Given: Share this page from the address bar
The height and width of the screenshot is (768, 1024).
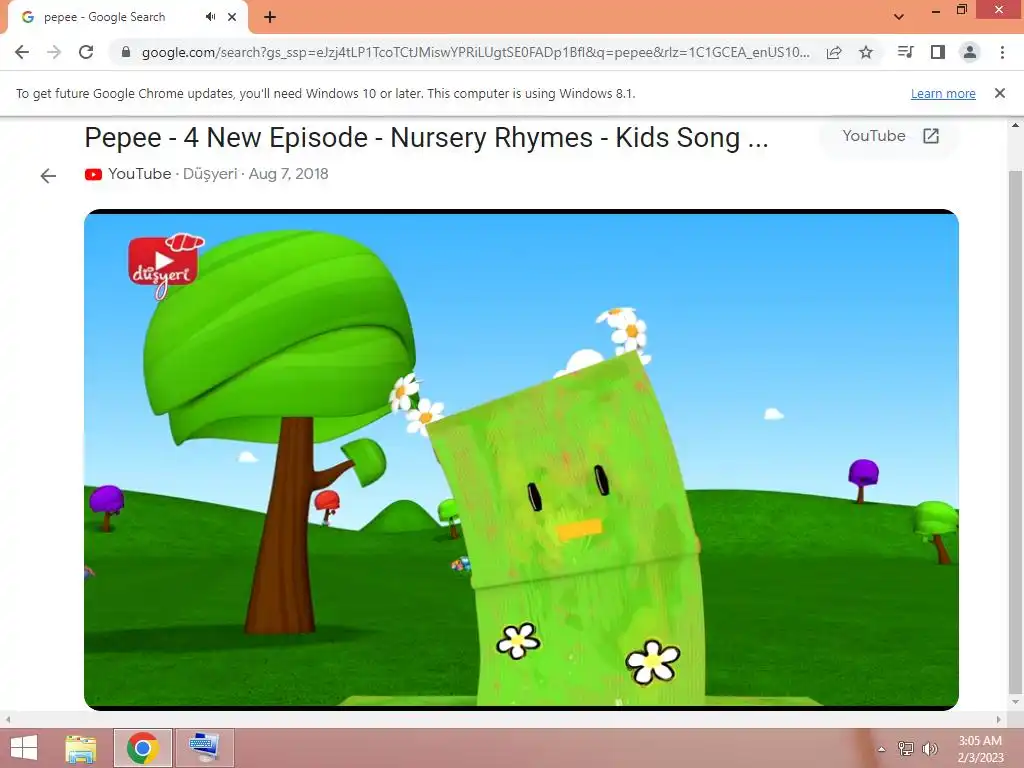Looking at the screenshot, I should tap(834, 53).
